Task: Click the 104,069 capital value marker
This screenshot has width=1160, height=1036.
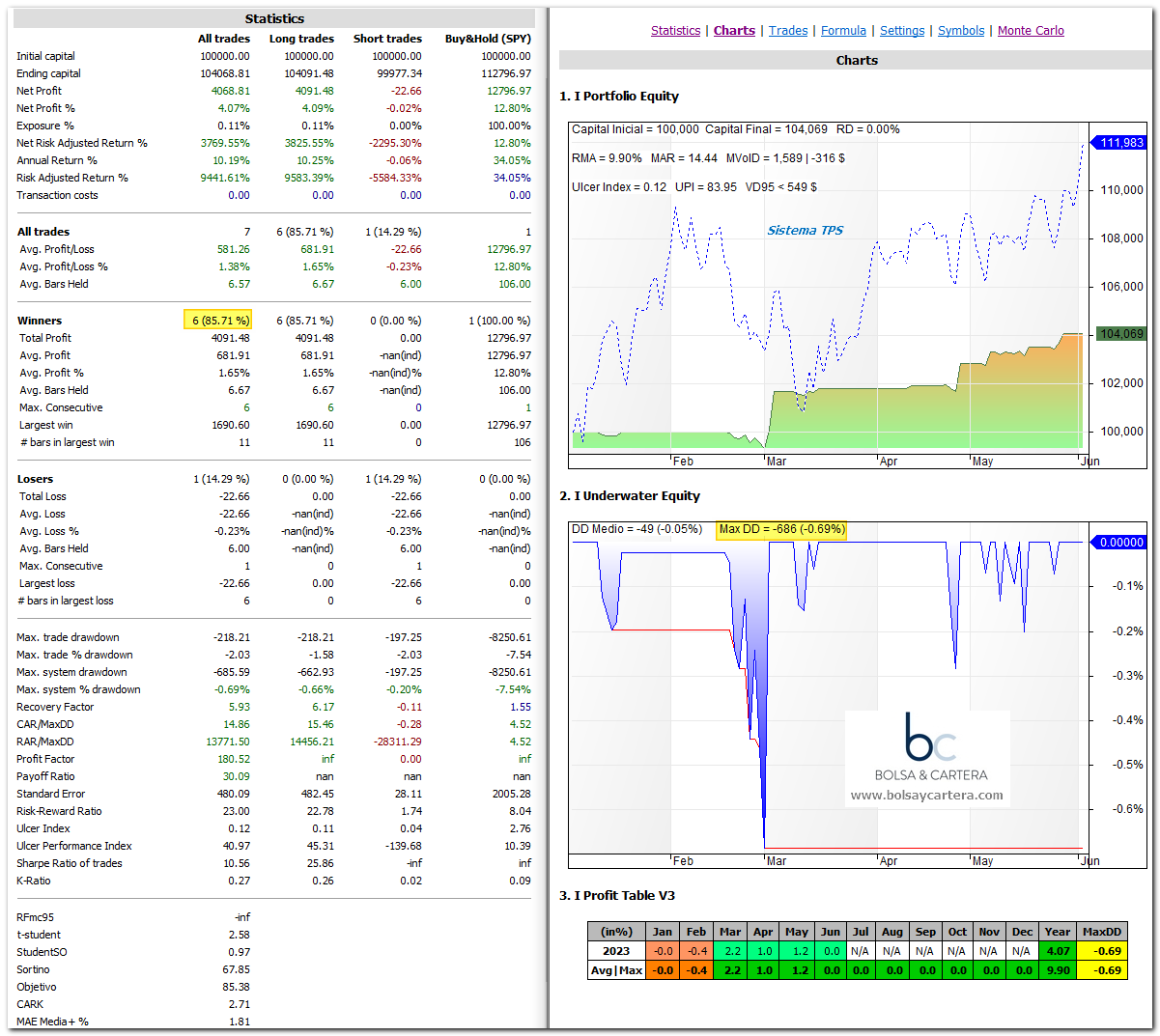Action: 1120,334
